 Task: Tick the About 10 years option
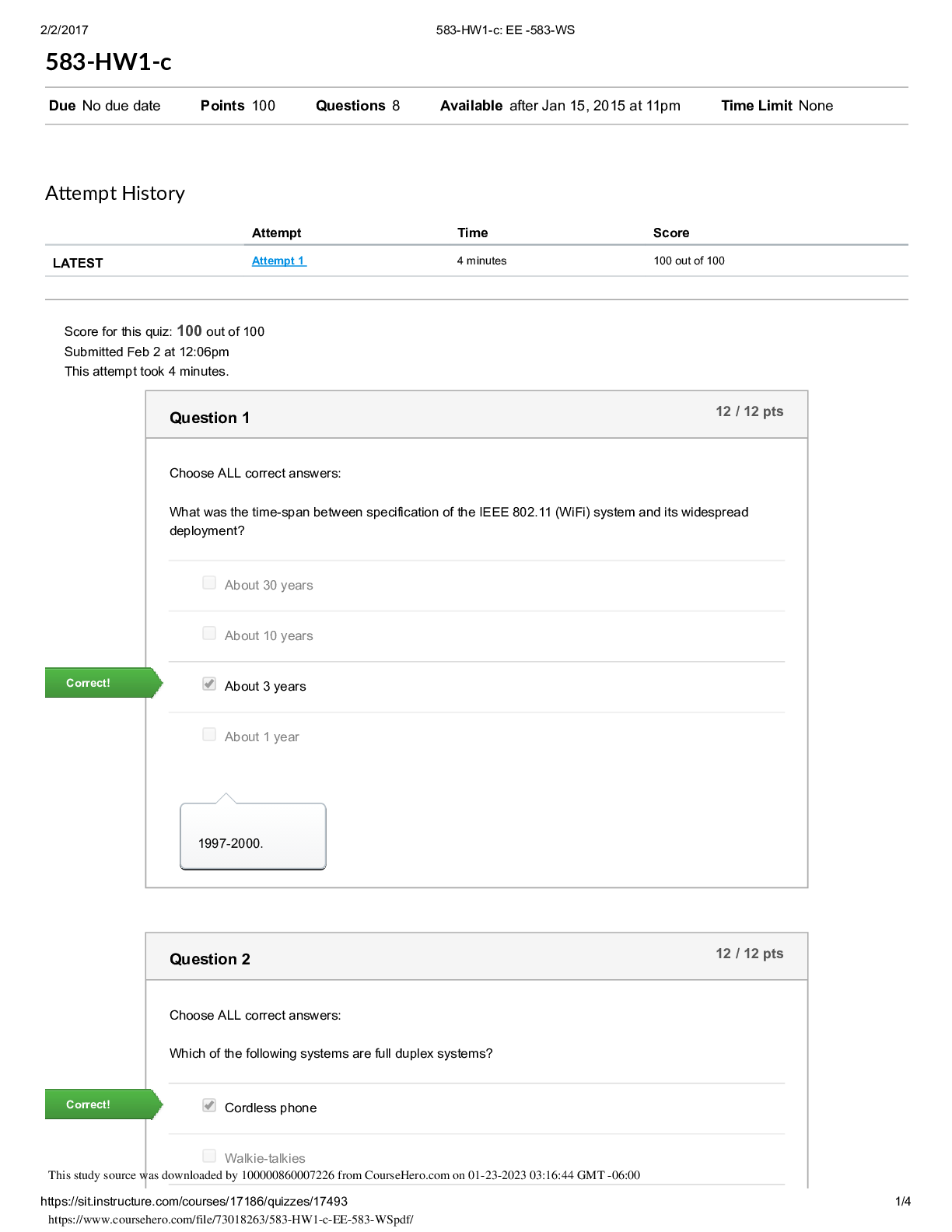(x=209, y=633)
